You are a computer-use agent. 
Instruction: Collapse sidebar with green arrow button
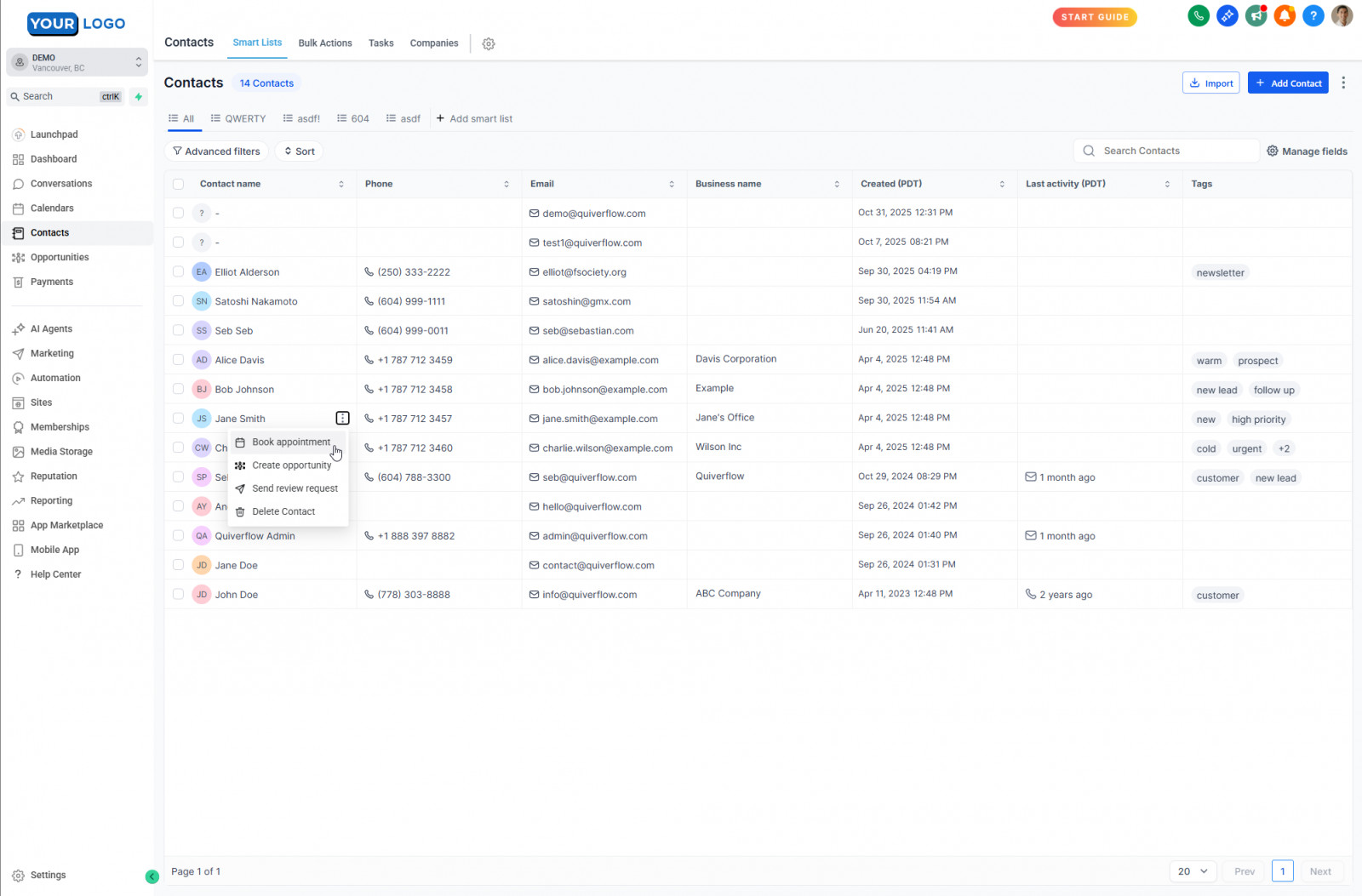152,876
